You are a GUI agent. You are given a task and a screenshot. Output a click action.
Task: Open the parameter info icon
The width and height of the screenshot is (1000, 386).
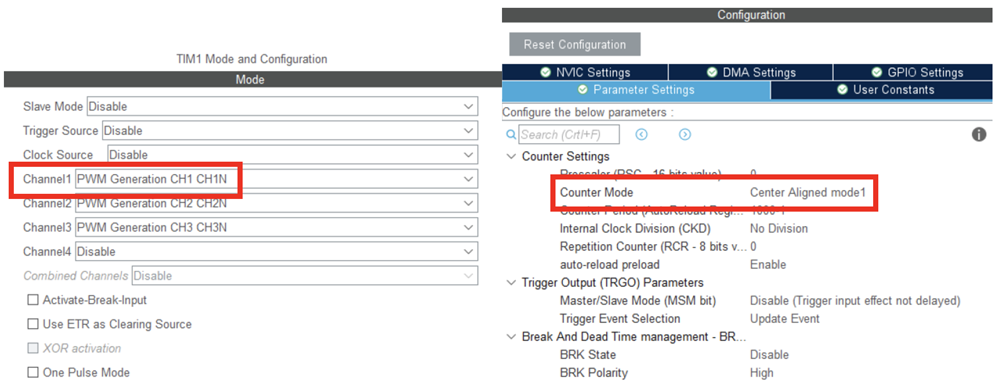click(979, 135)
